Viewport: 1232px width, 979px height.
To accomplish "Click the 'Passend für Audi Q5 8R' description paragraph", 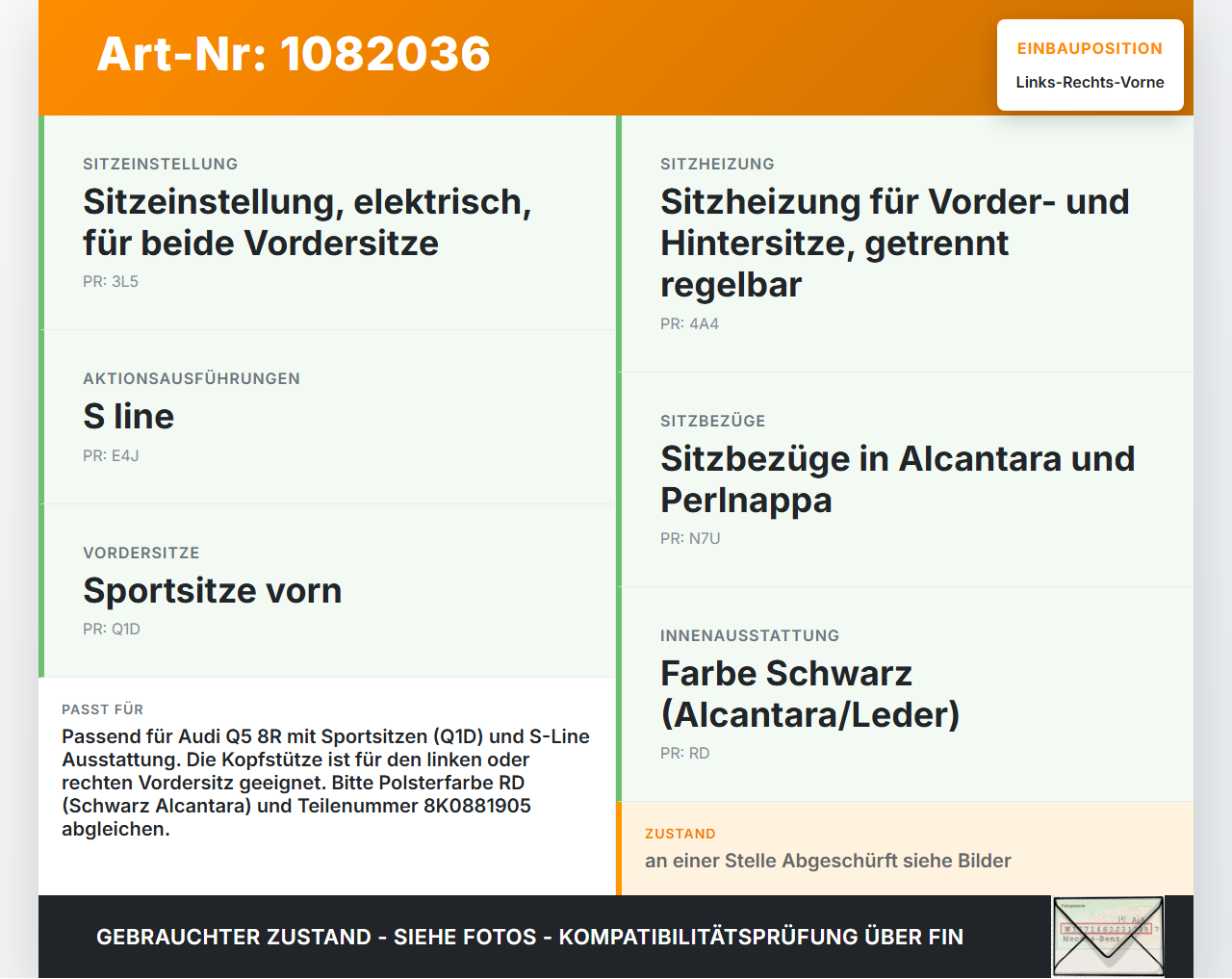I will coord(326,783).
